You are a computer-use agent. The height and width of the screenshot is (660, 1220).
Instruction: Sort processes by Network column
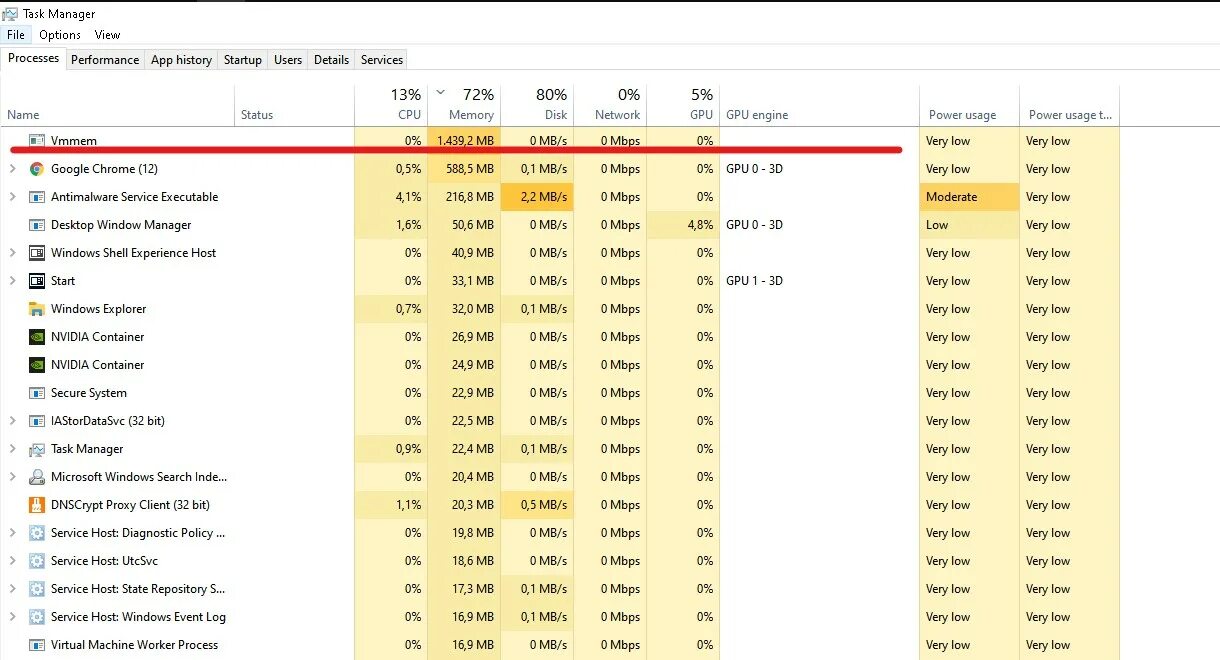tap(610, 105)
